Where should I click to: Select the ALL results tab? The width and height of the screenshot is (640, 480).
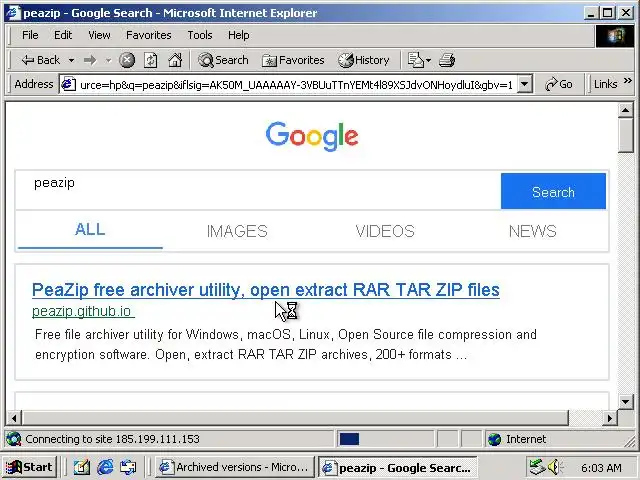[90, 229]
